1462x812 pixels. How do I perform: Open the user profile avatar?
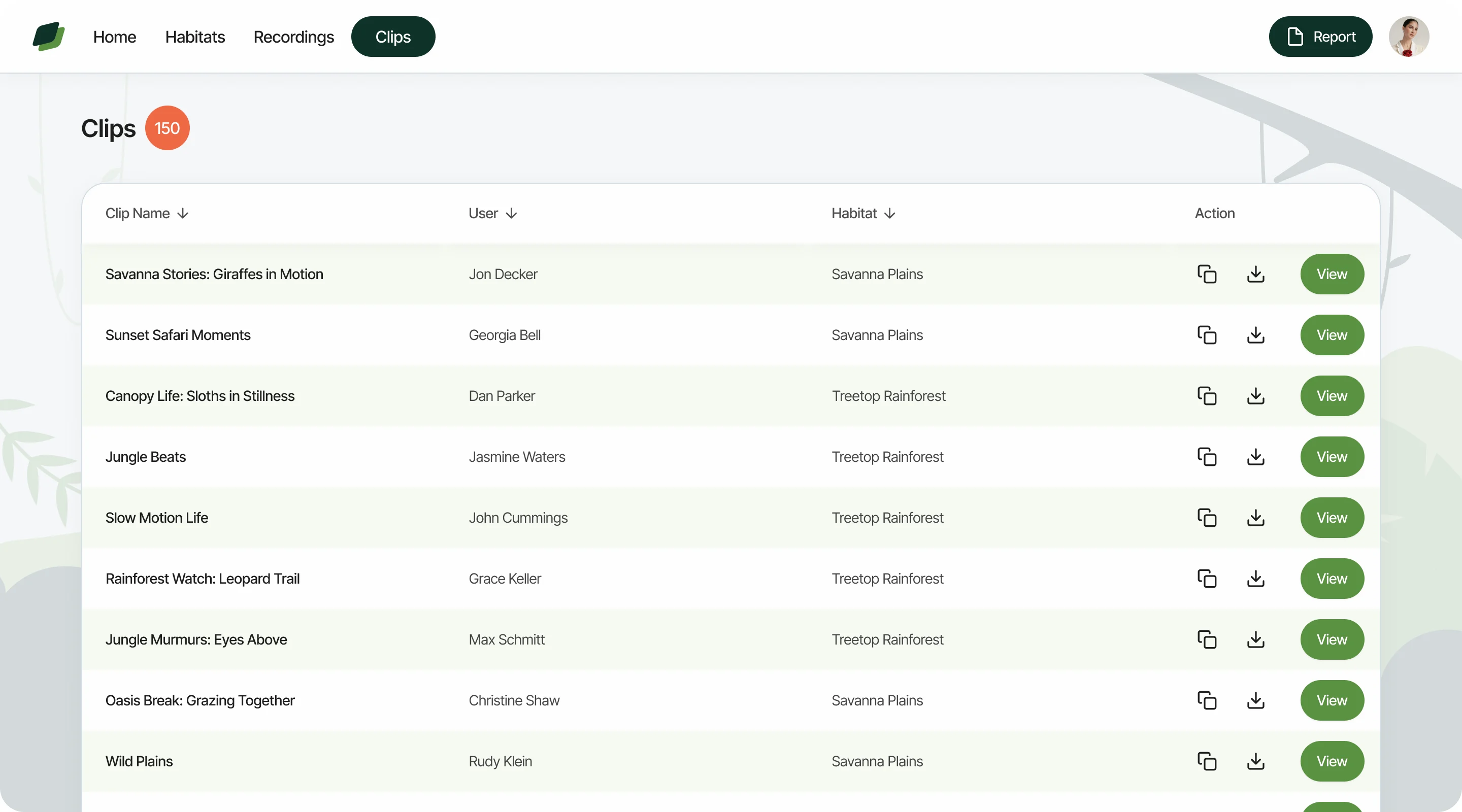click(1409, 37)
